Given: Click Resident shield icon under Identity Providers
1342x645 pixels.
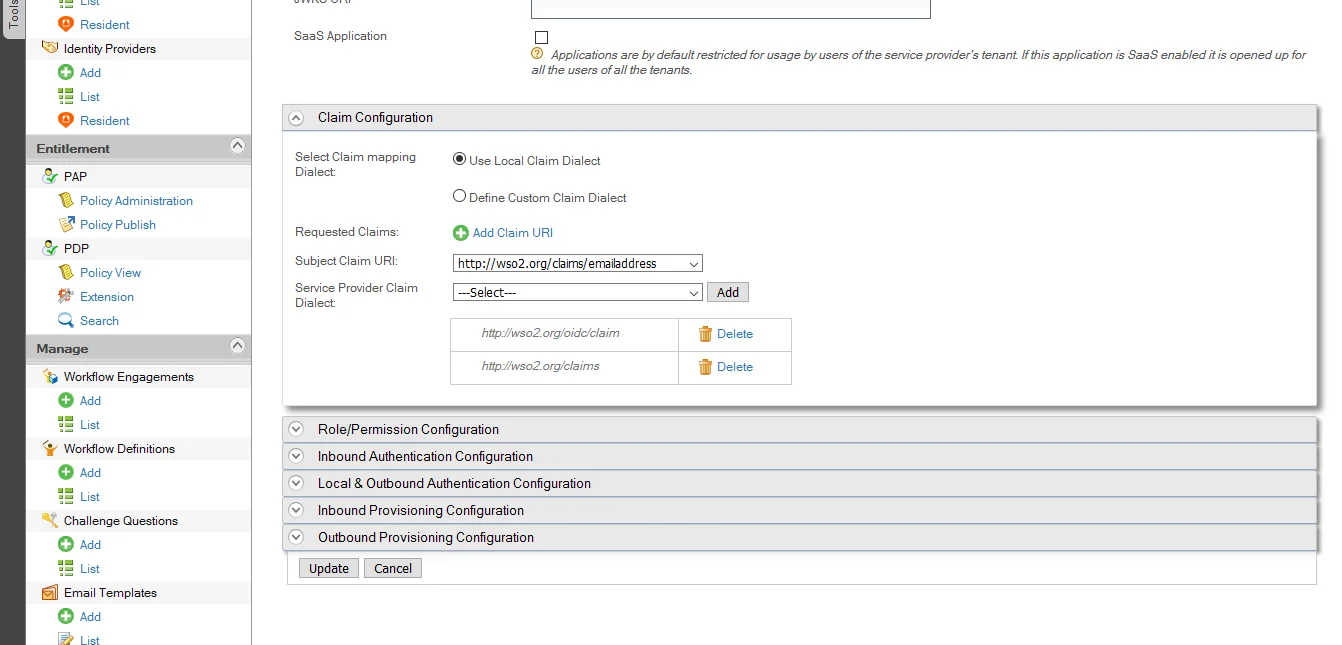Looking at the screenshot, I should (66, 120).
